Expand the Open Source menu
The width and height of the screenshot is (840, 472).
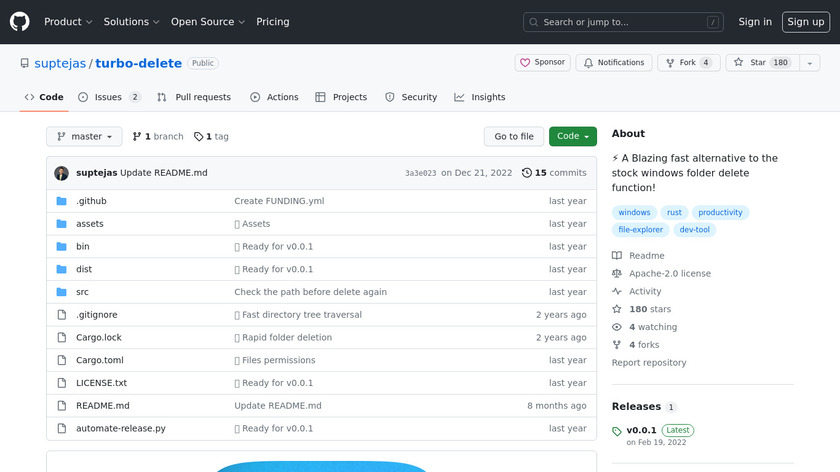pyautogui.click(x=207, y=22)
